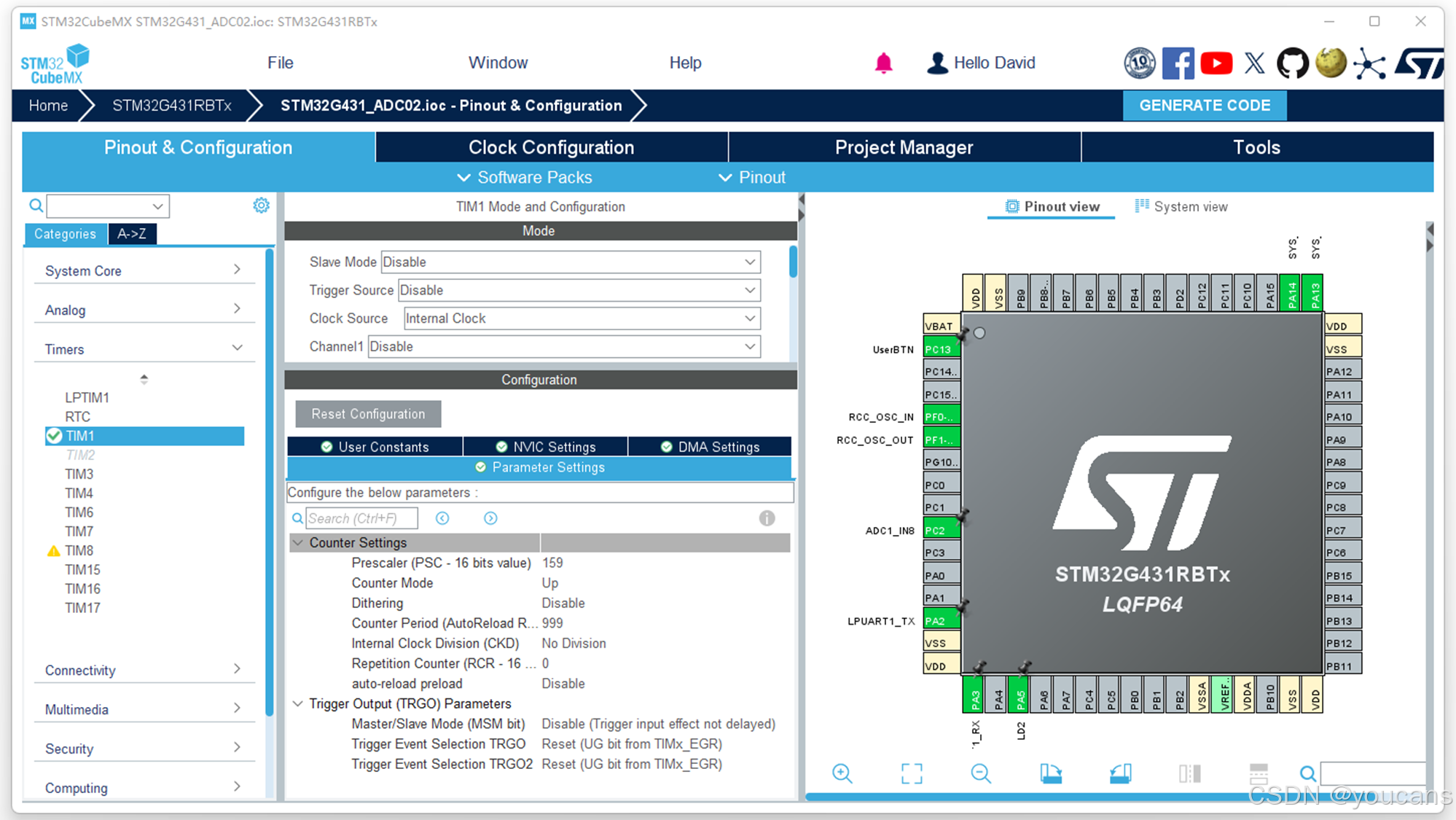Open the Help menu

coord(685,63)
